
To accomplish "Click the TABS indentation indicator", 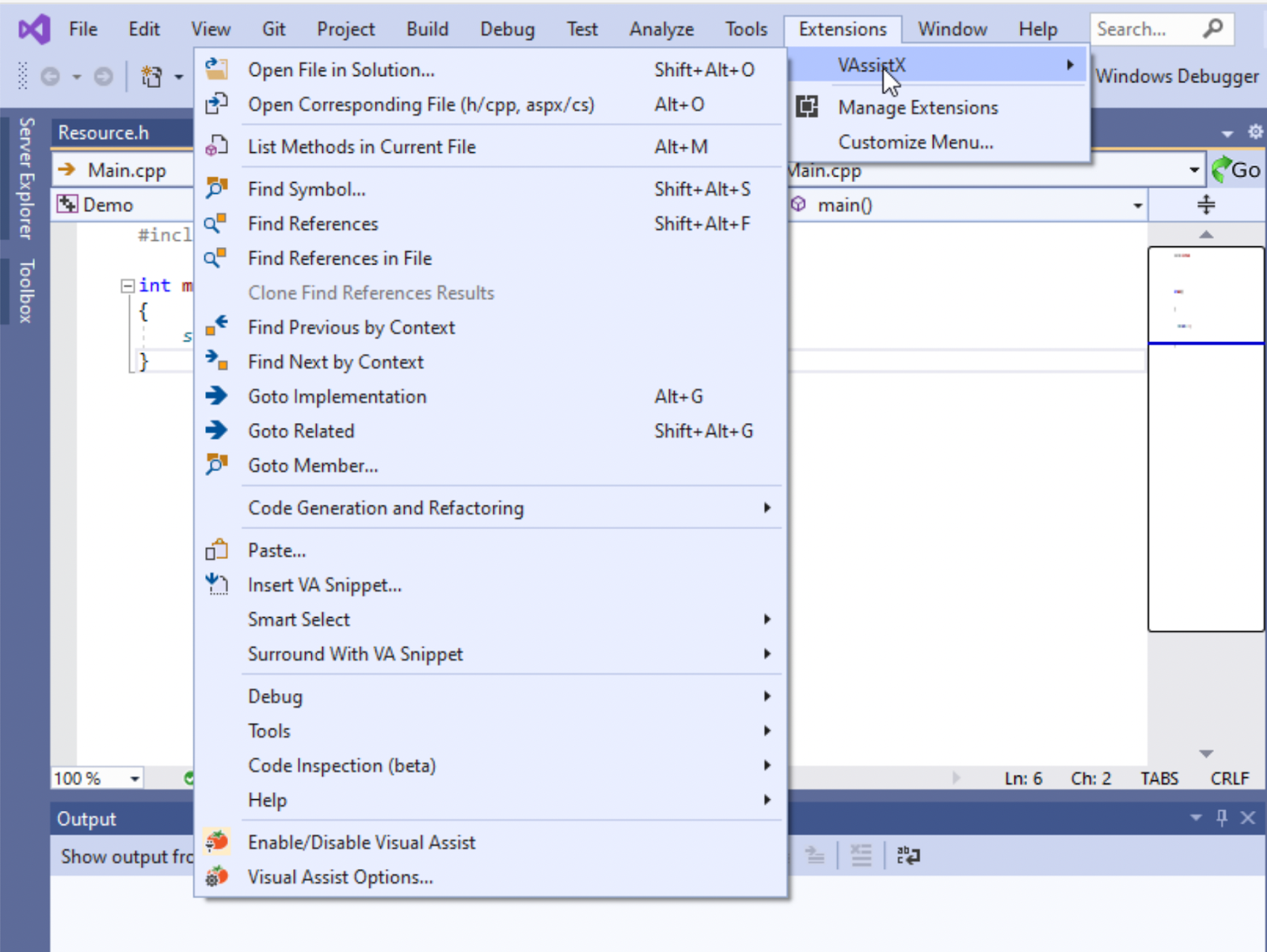I will coord(1159,779).
